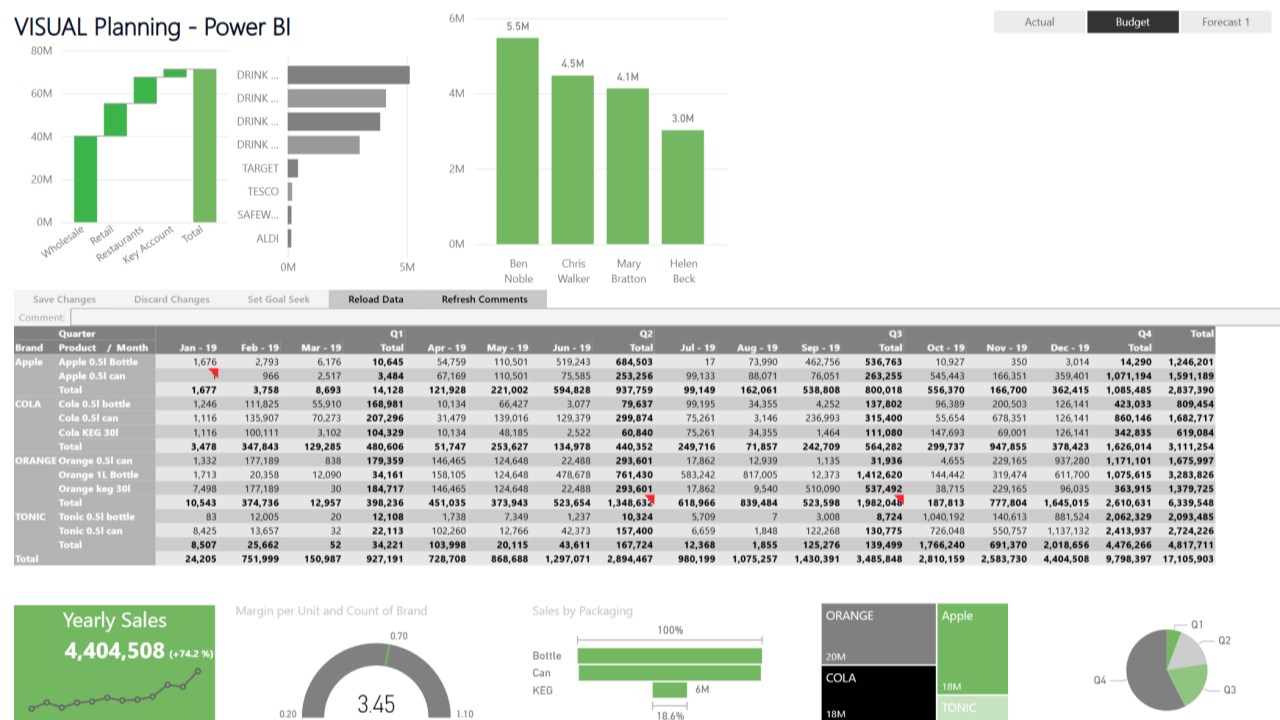Screen dimensions: 1280x720
Task: Click the ORANGE brand row header
Action: click(35, 460)
